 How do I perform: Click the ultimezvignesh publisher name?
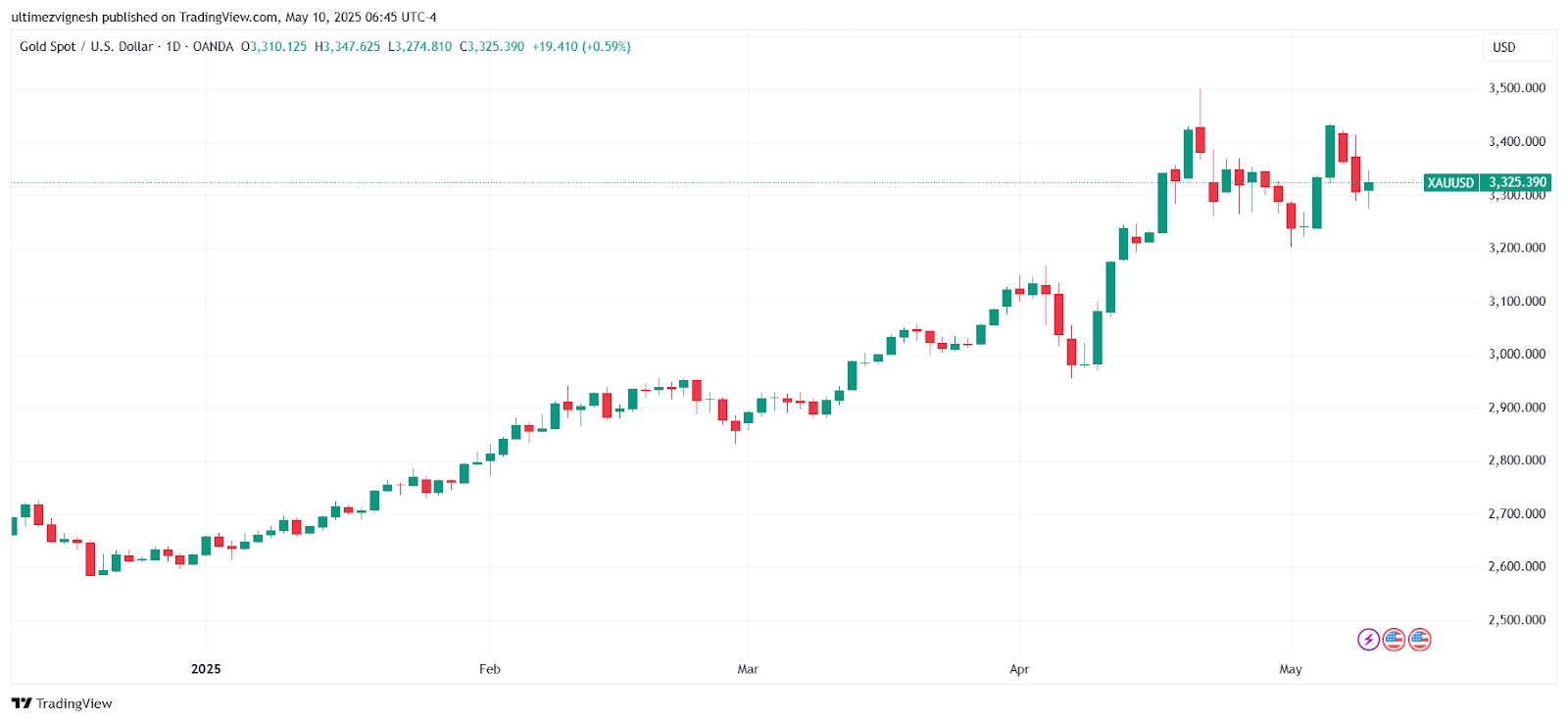[x=55, y=17]
